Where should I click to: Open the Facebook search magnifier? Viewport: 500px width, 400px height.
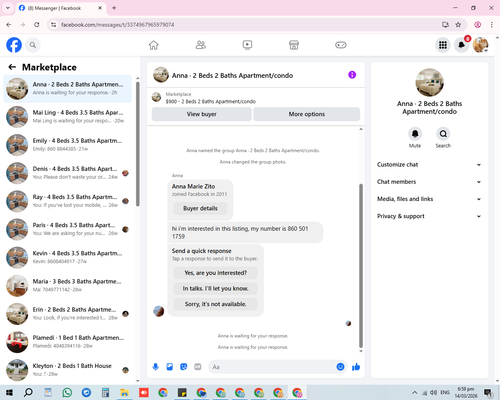[x=33, y=45]
